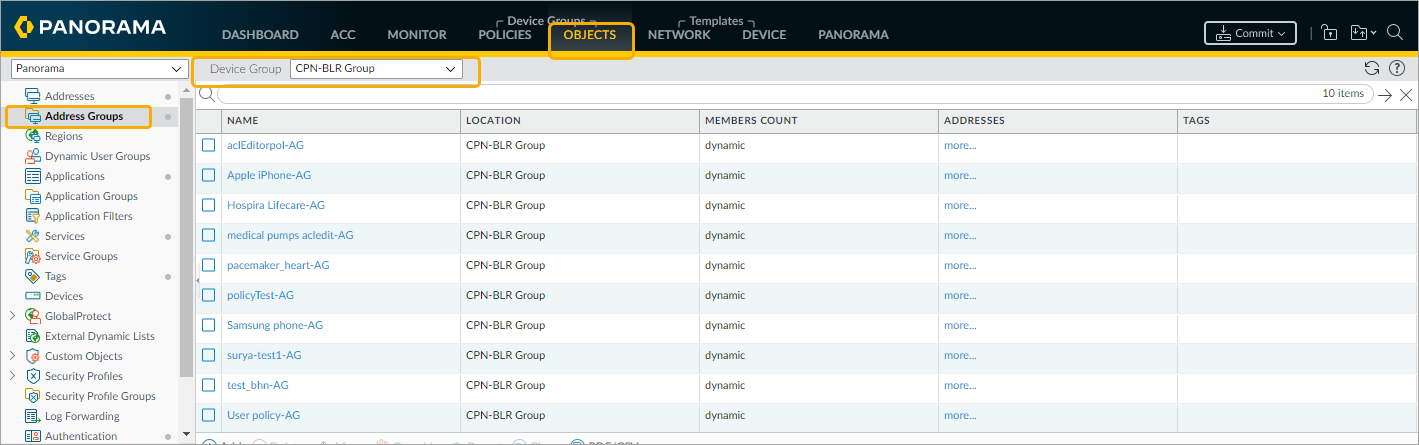The height and width of the screenshot is (445, 1419).
Task: Expand the GlobalProtect tree node
Action: (x=12, y=316)
